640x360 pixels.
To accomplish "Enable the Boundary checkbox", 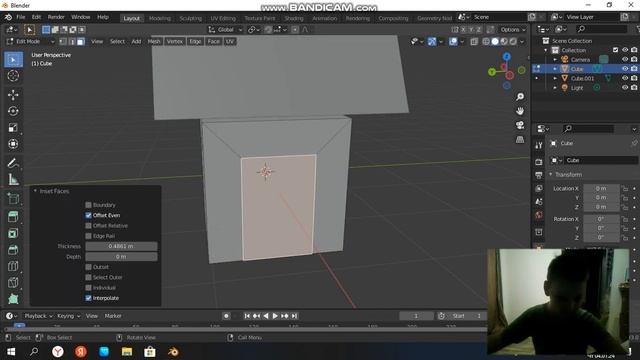I will click(x=88, y=205).
